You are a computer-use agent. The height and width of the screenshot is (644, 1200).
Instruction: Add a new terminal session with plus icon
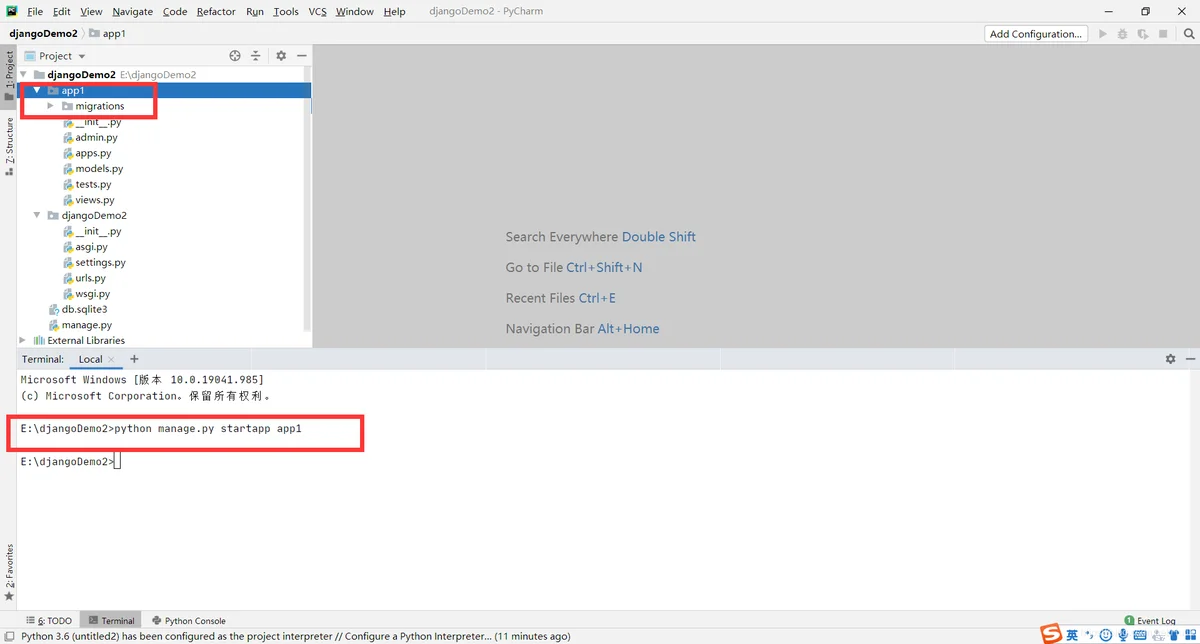(134, 359)
